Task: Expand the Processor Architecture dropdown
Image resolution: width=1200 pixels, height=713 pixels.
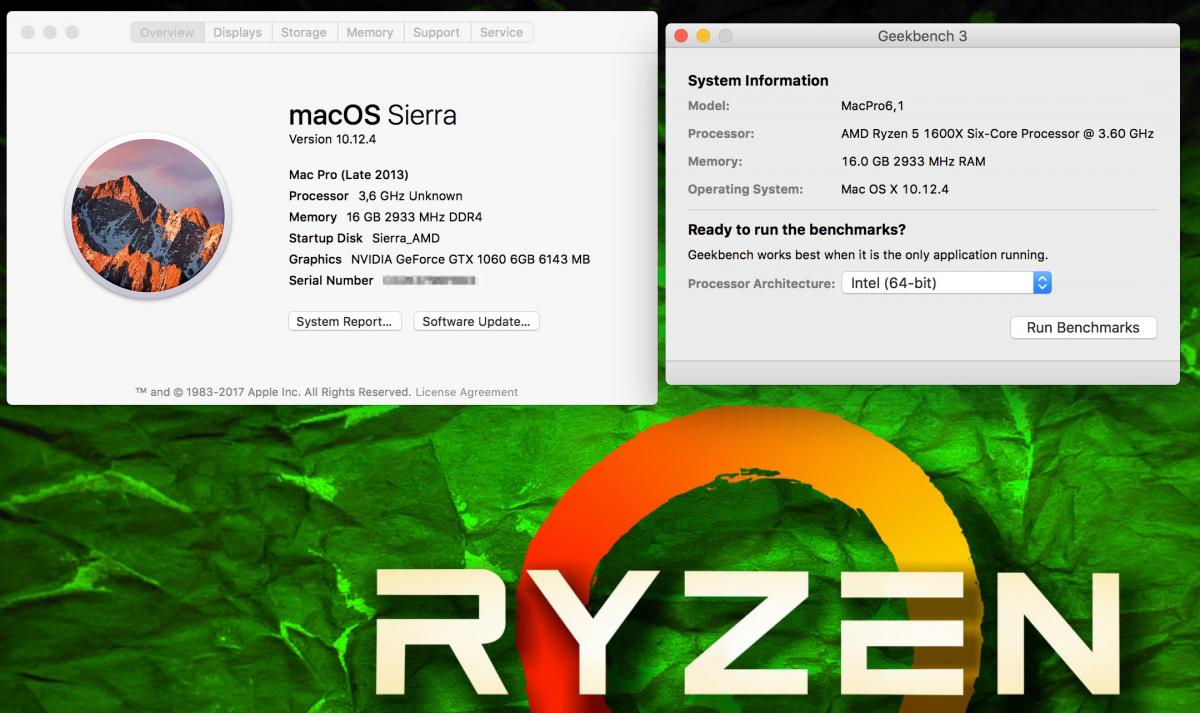Action: pyautogui.click(x=947, y=283)
